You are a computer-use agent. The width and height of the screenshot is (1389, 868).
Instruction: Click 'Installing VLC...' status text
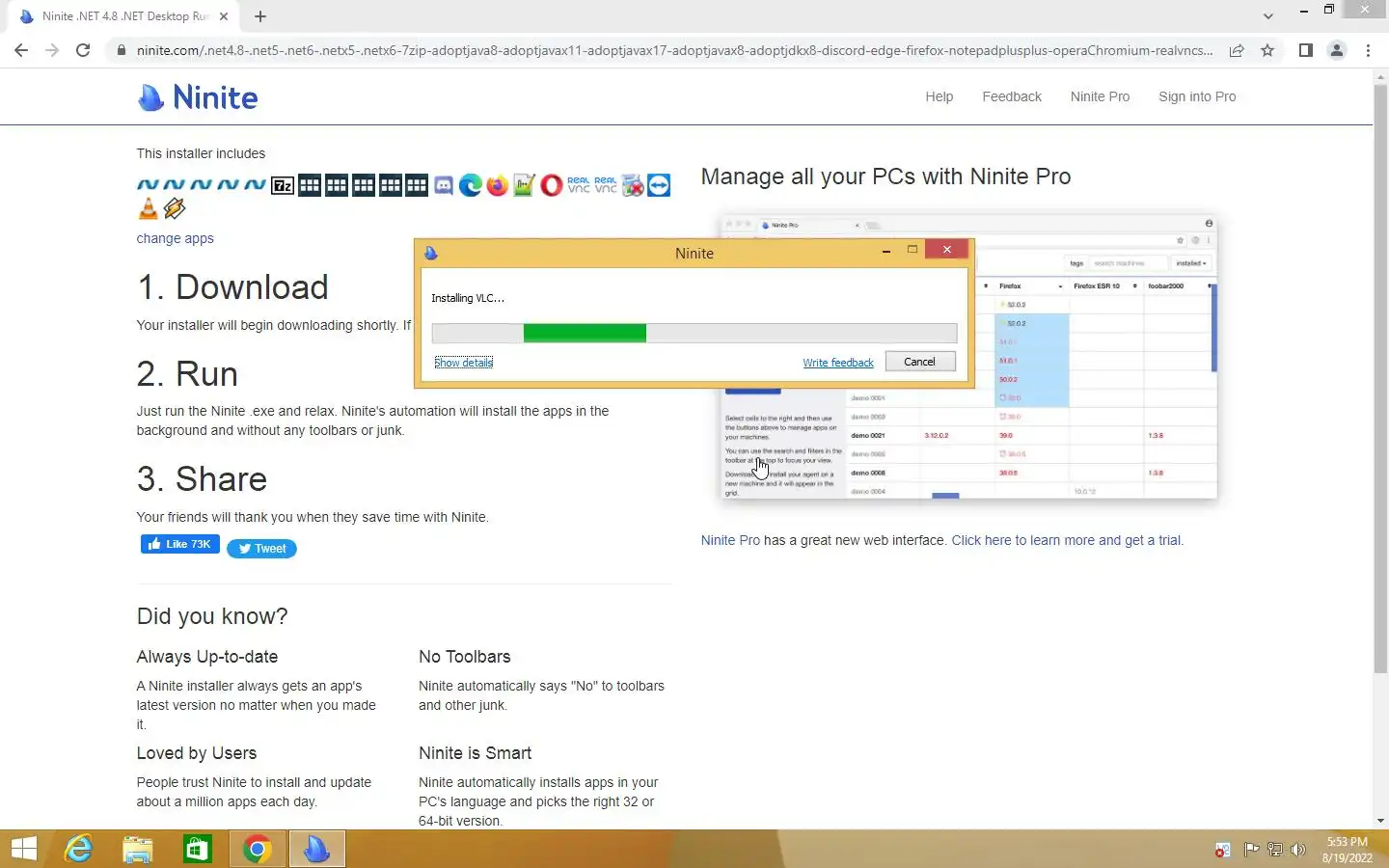point(468,298)
